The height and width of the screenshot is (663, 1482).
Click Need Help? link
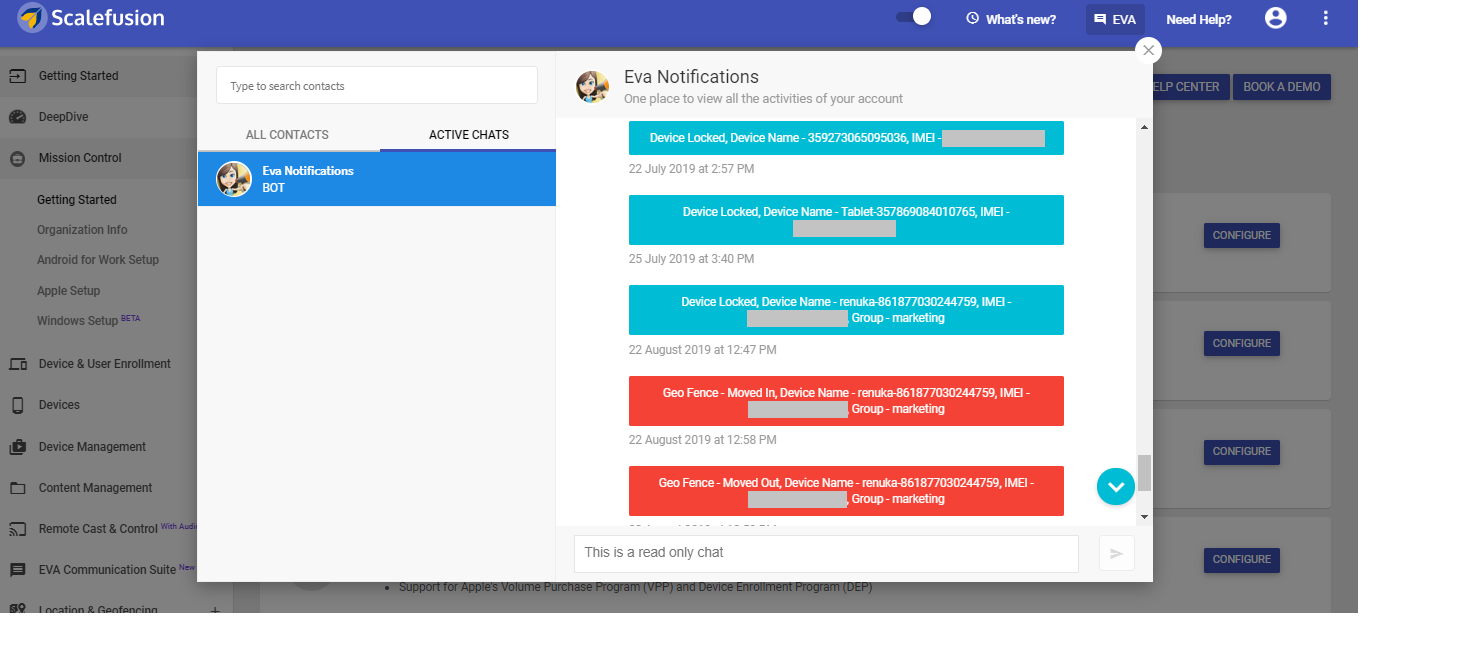point(1199,20)
